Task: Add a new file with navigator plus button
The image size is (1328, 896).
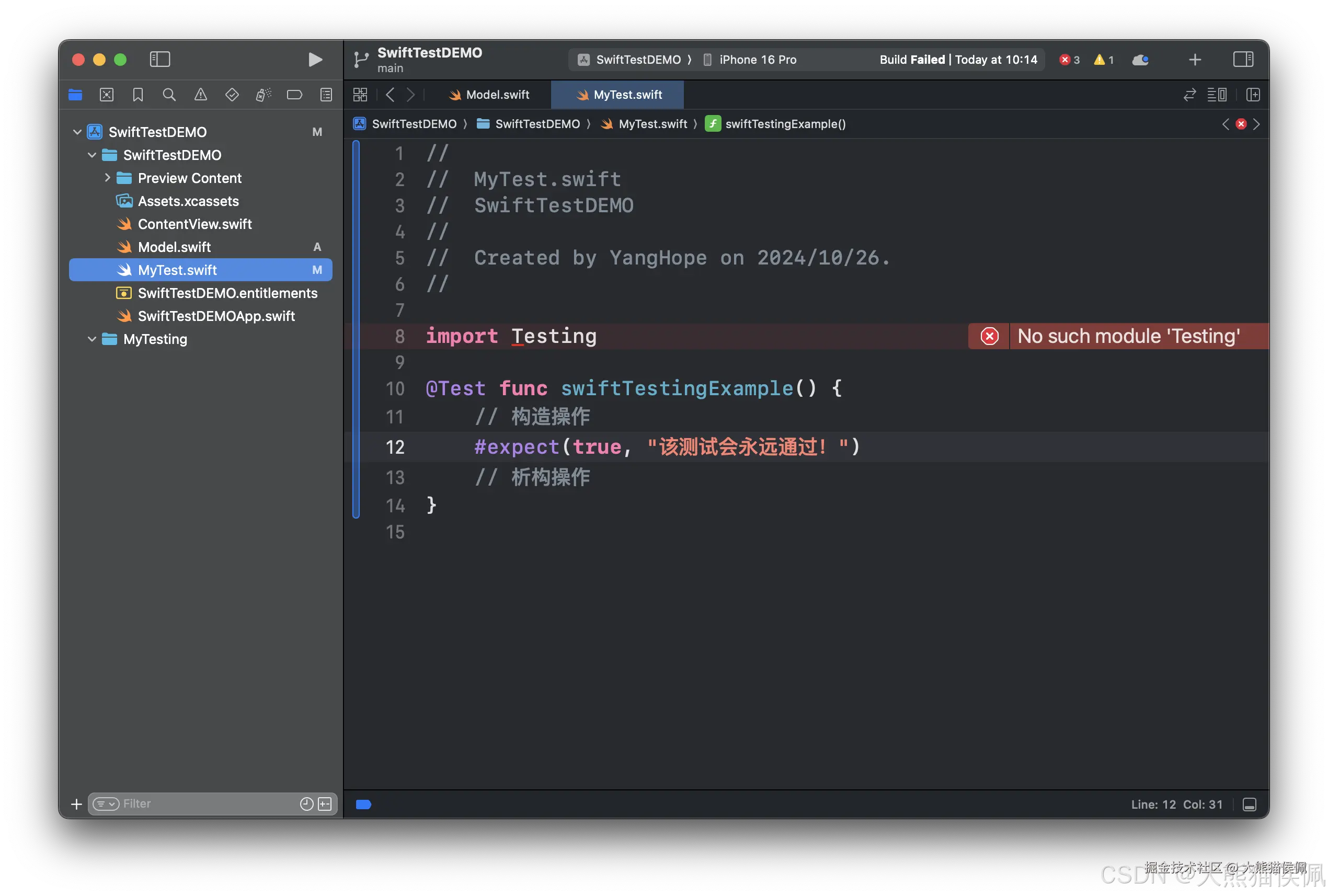Action: click(76, 804)
